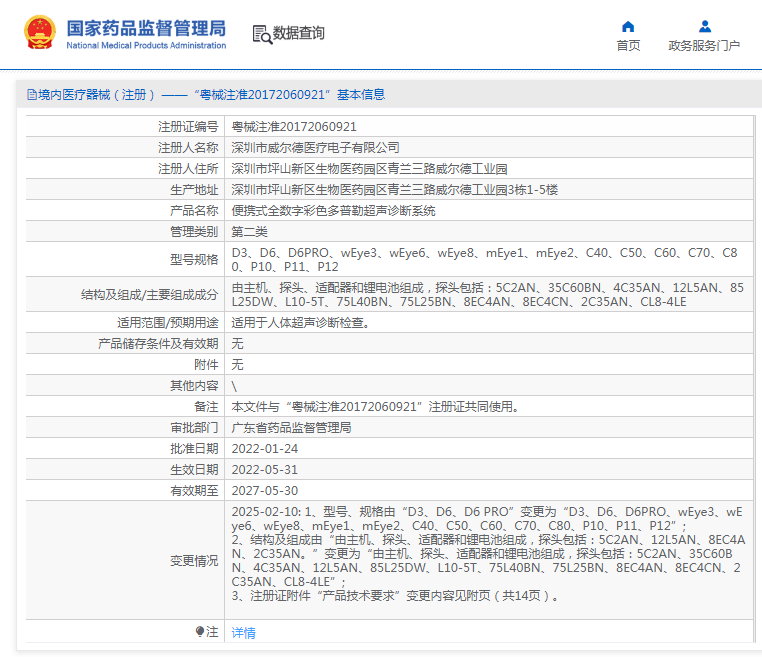Click the document icon before 境内医疗器械
The height and width of the screenshot is (657, 762).
(32, 95)
